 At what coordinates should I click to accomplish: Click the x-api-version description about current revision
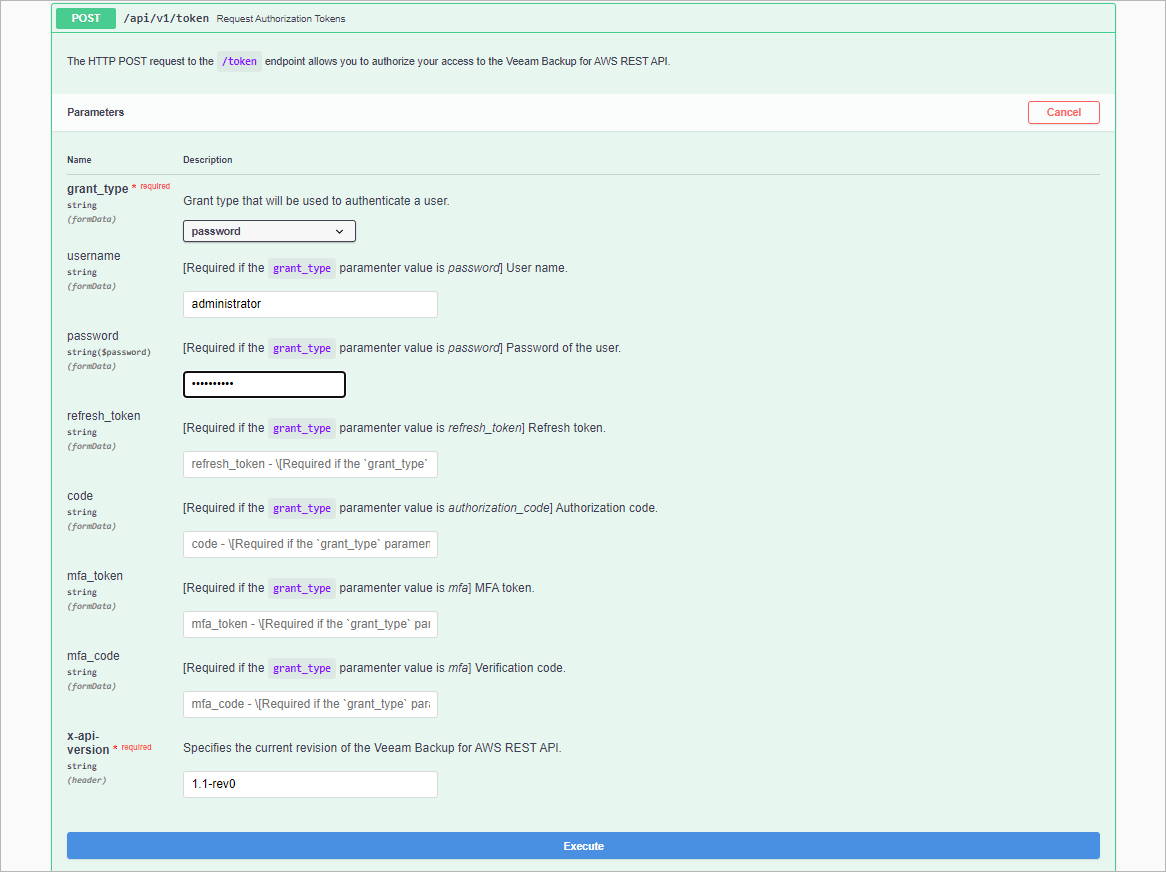coord(373,748)
